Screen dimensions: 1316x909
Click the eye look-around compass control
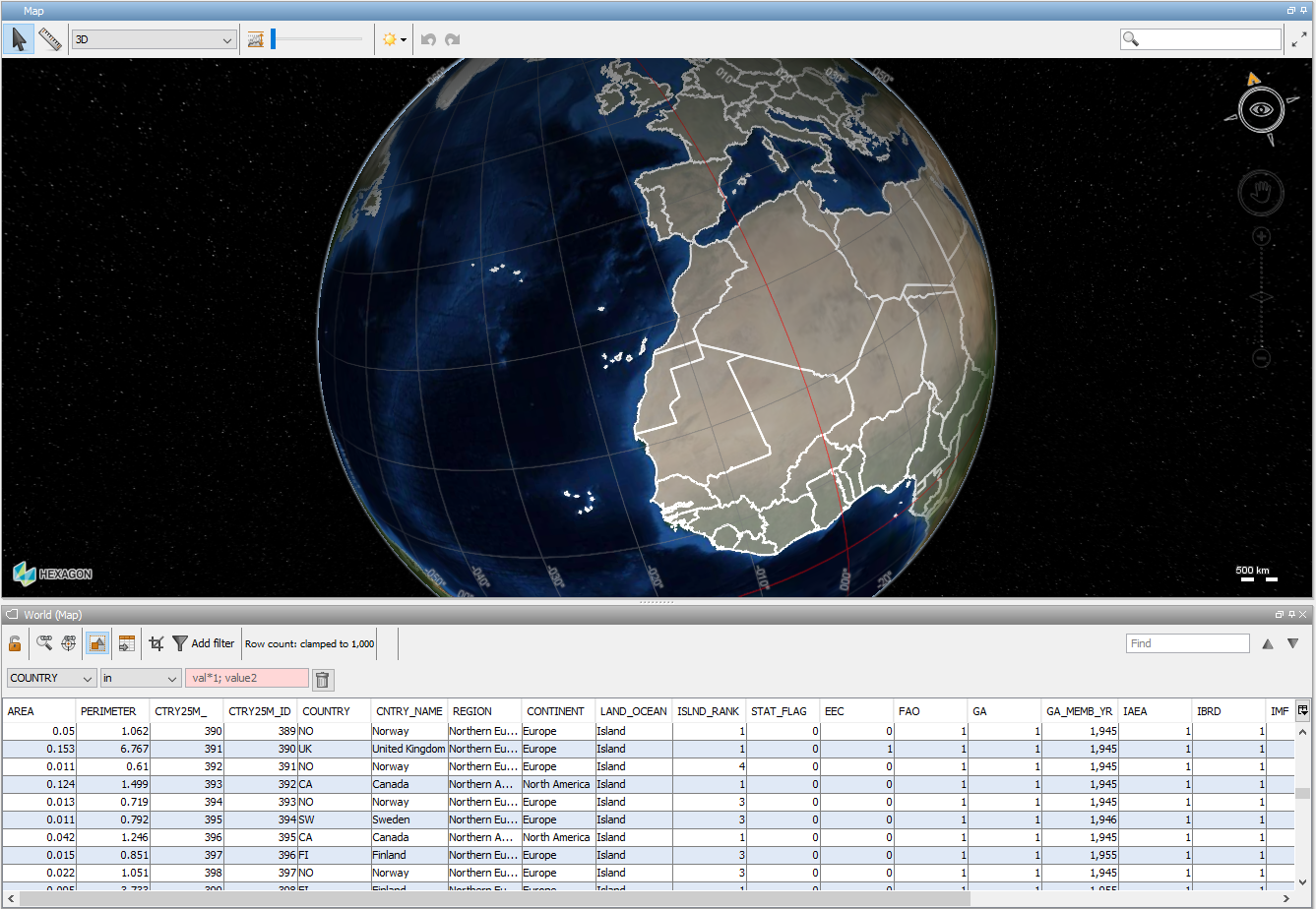point(1261,109)
